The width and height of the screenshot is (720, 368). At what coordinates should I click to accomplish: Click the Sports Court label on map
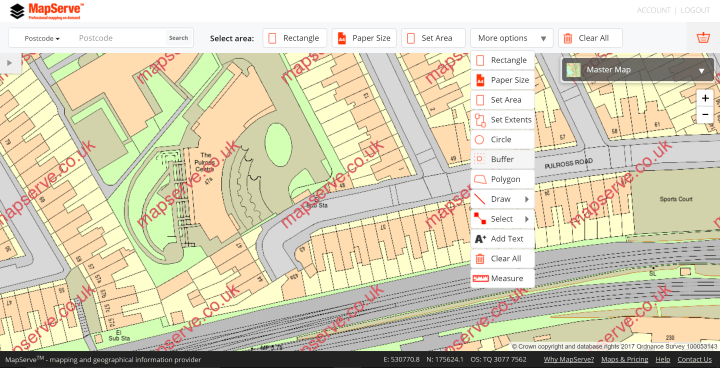point(676,199)
